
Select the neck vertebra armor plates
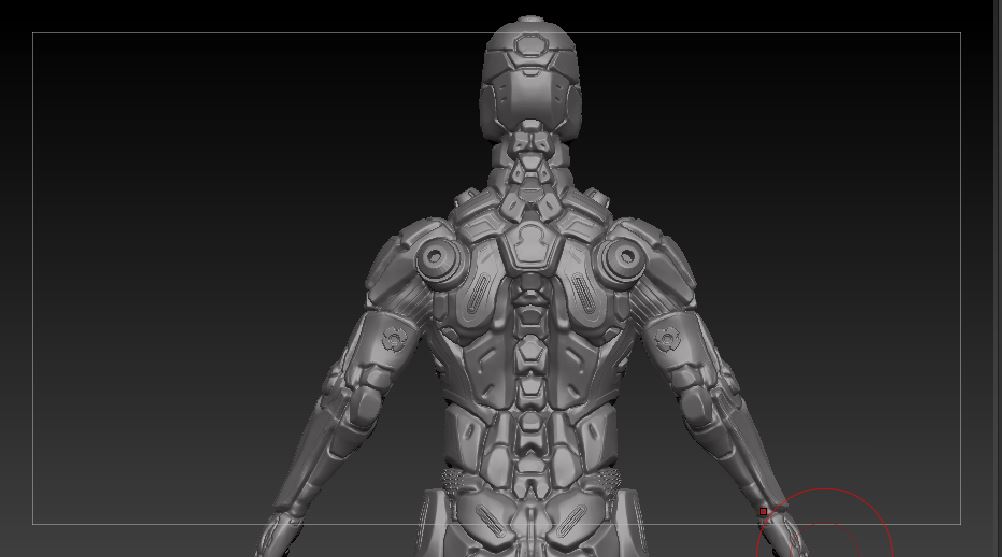click(530, 171)
